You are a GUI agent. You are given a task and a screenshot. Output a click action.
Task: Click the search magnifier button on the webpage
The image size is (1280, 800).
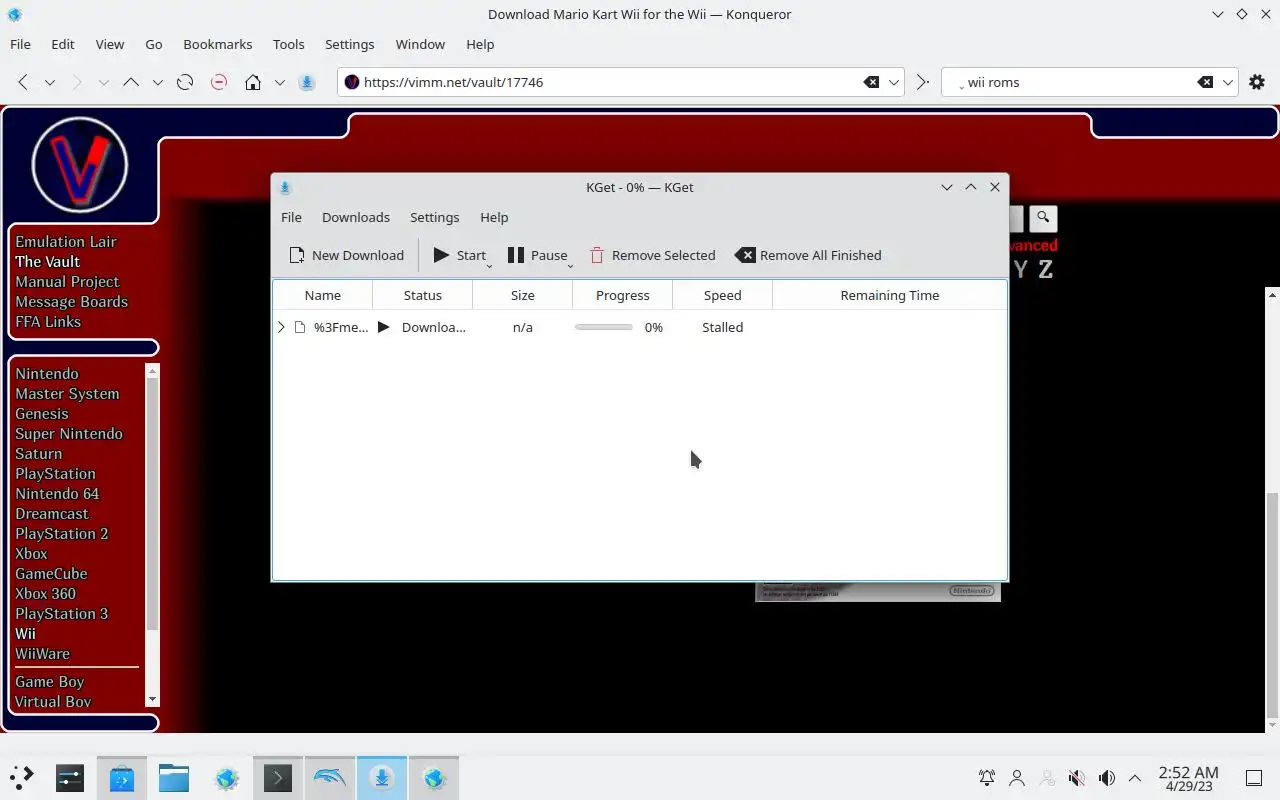(1043, 218)
